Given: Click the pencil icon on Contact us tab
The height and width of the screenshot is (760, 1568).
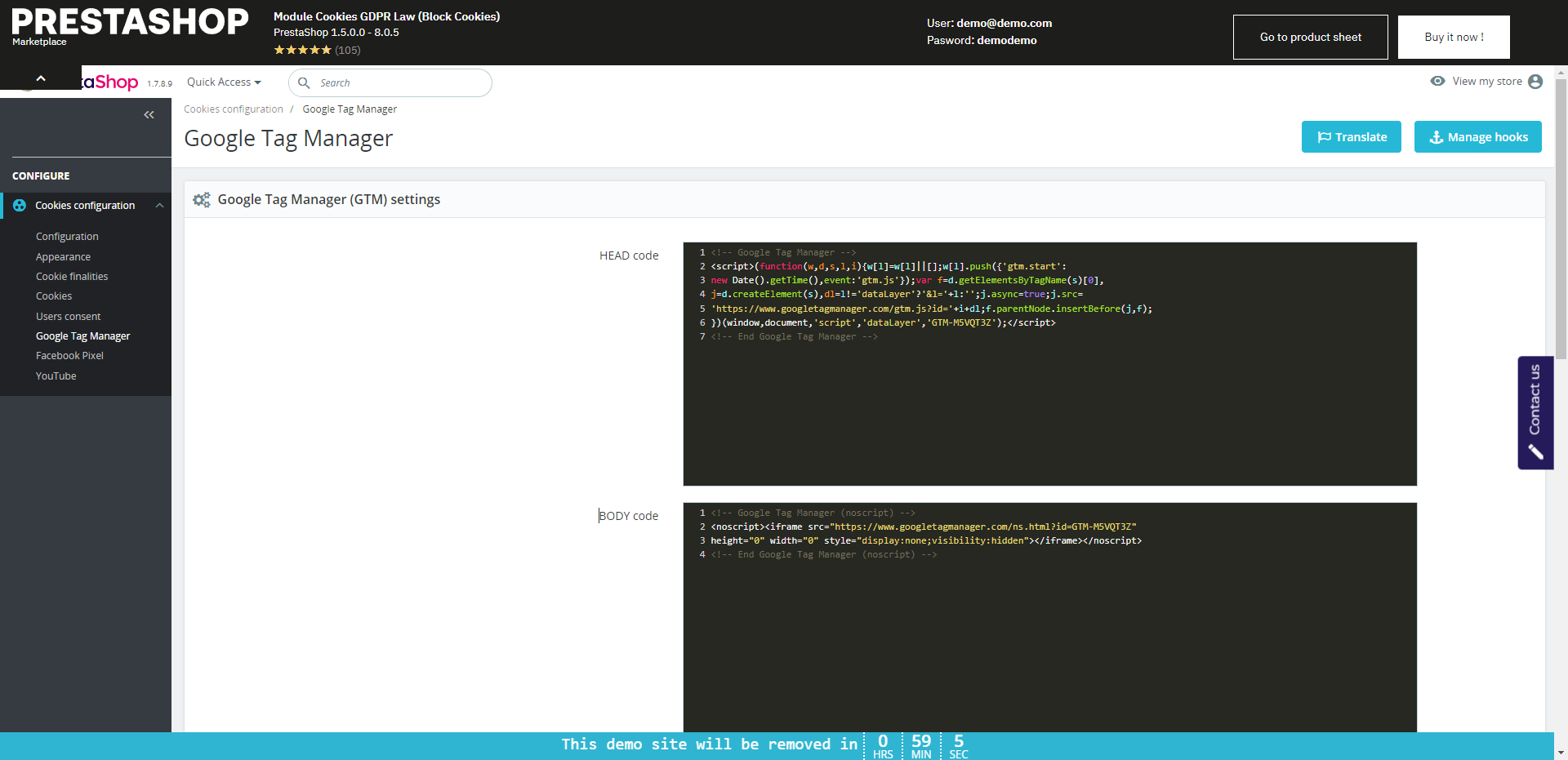Looking at the screenshot, I should pos(1535,451).
